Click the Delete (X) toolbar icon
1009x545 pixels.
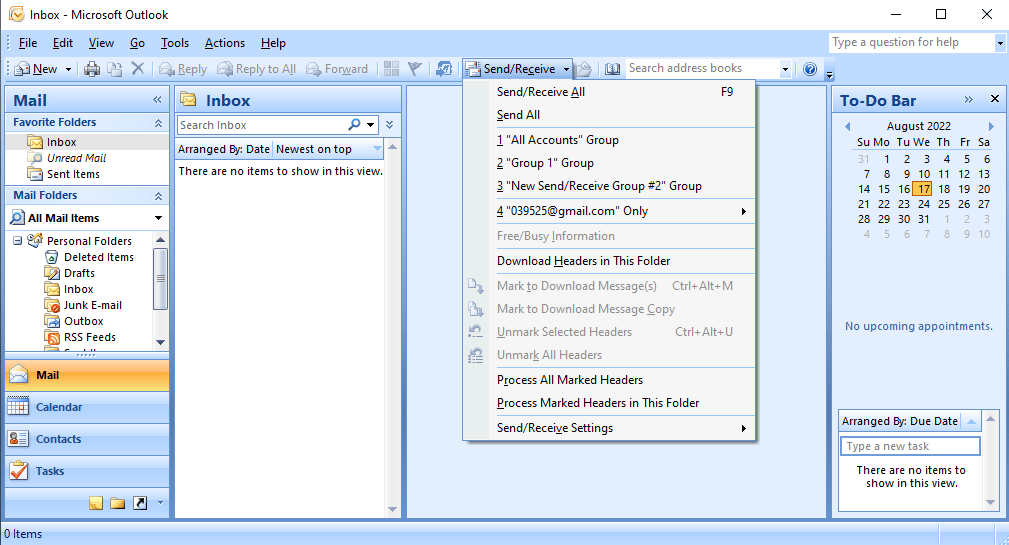[138, 68]
